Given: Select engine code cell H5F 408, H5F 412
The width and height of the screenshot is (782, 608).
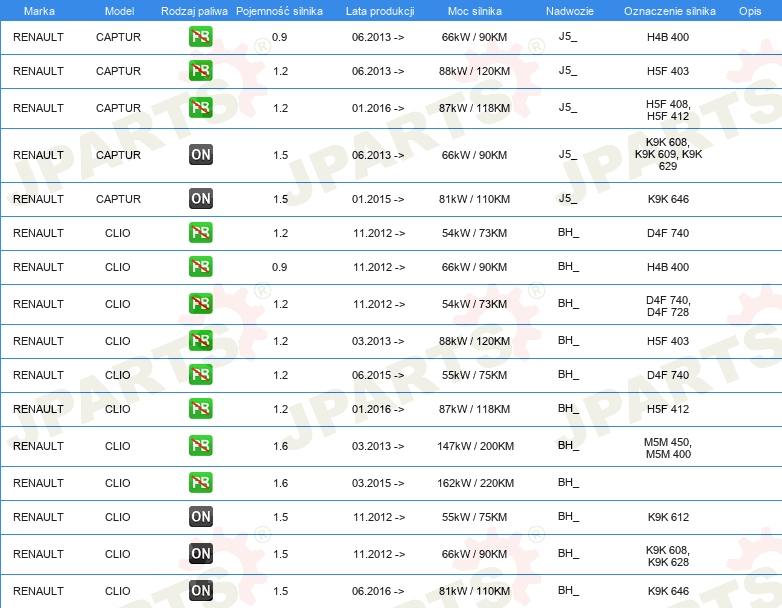Looking at the screenshot, I should tap(668, 110).
